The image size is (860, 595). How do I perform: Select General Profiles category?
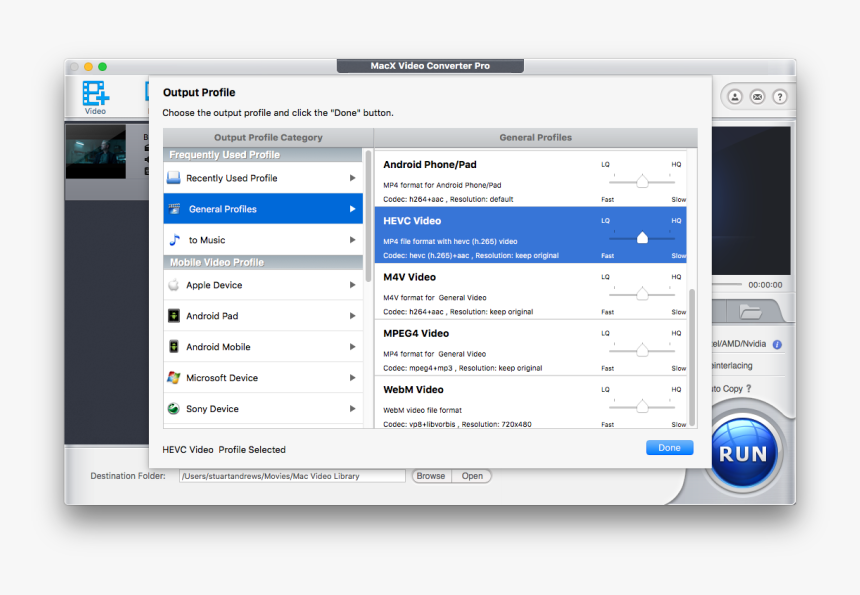coord(264,209)
